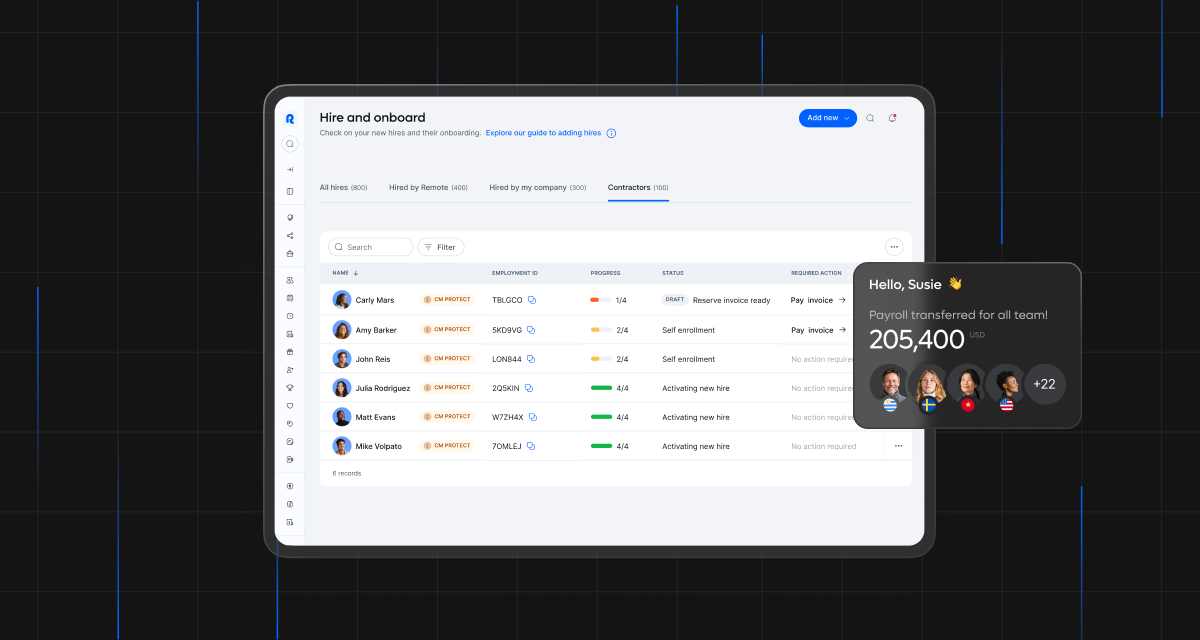Click CM PROTECT badge for Carly Mars
Screen dimensions: 1200x640
coord(448,300)
